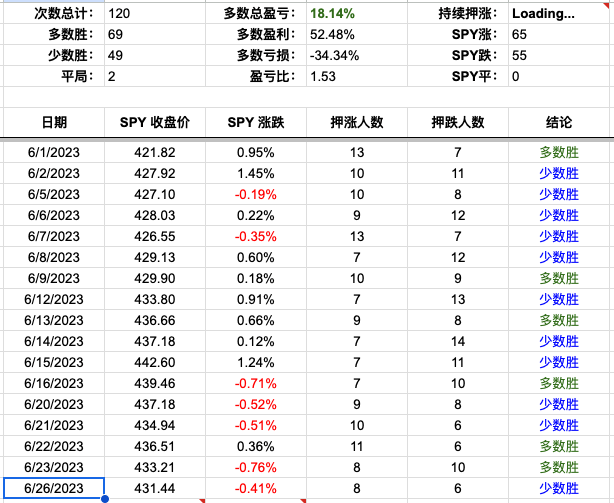Click 多数胜 result for 6/9/2023
Screen dimensions: 614x503
click(559, 278)
